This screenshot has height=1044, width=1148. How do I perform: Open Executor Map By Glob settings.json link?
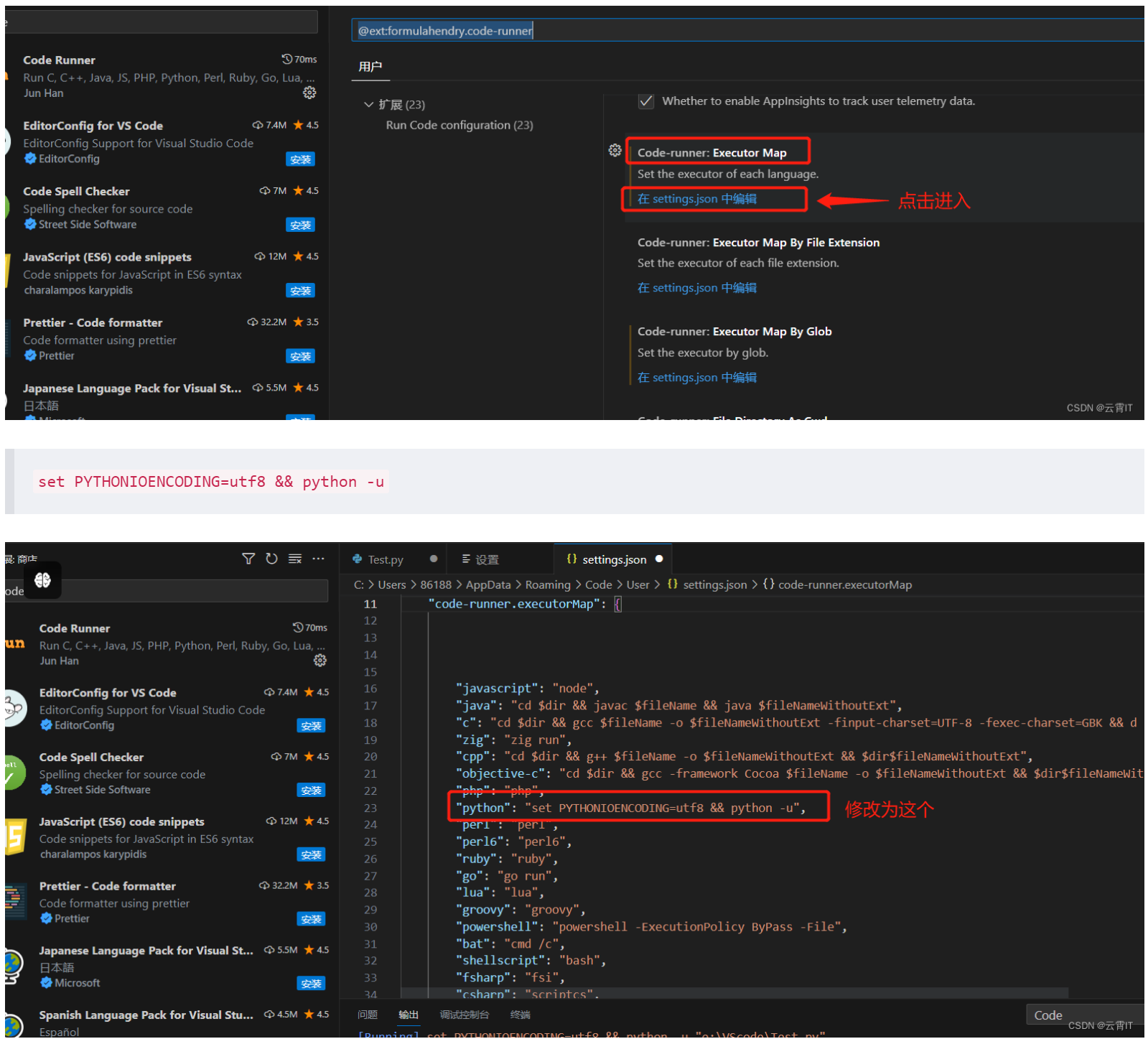coord(697,378)
